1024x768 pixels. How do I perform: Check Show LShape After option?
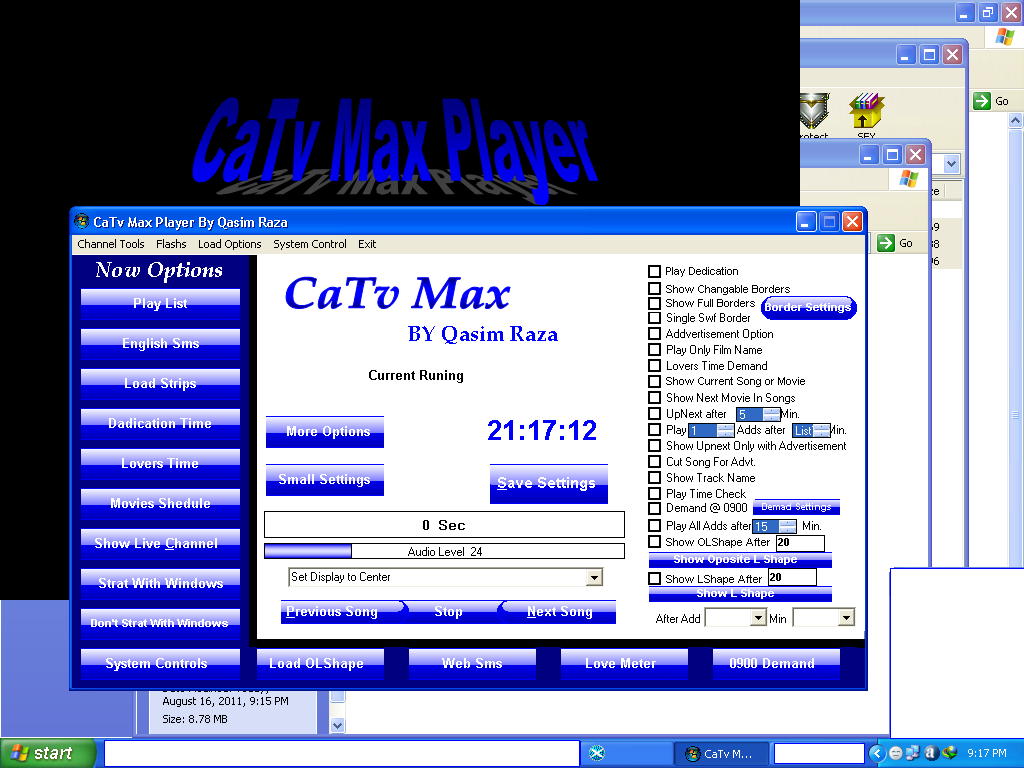tap(654, 579)
